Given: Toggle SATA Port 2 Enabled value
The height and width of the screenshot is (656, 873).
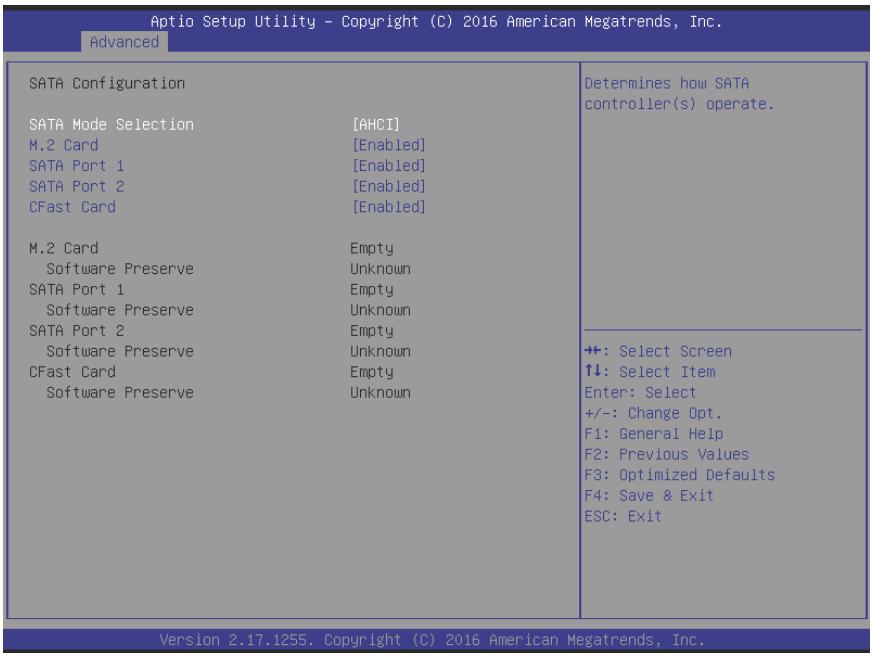Looking at the screenshot, I should pyautogui.click(x=389, y=186).
